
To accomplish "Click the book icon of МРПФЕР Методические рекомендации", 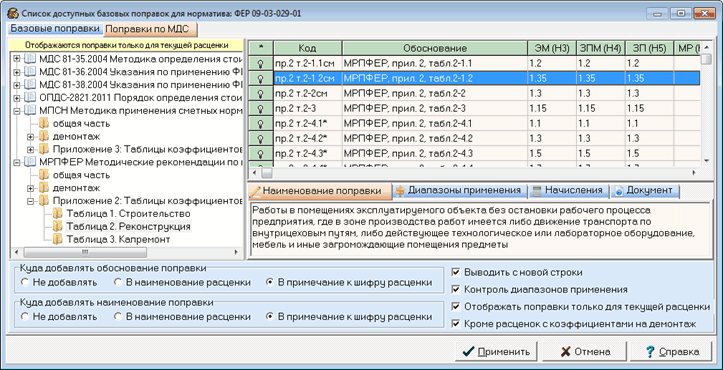I will pos(30,162).
